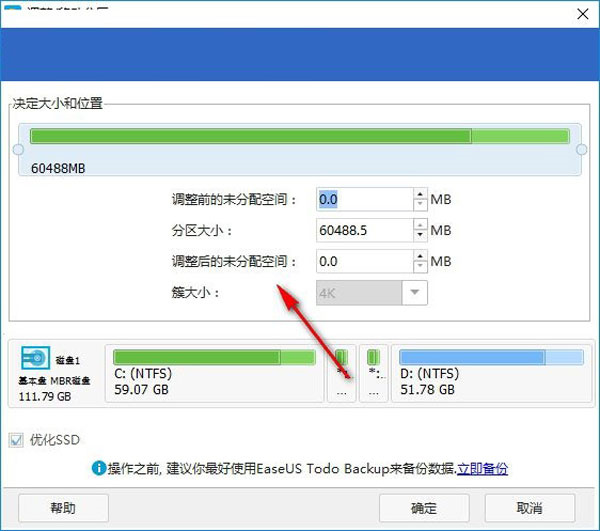Close the resize partition dialog

[x=582, y=14]
